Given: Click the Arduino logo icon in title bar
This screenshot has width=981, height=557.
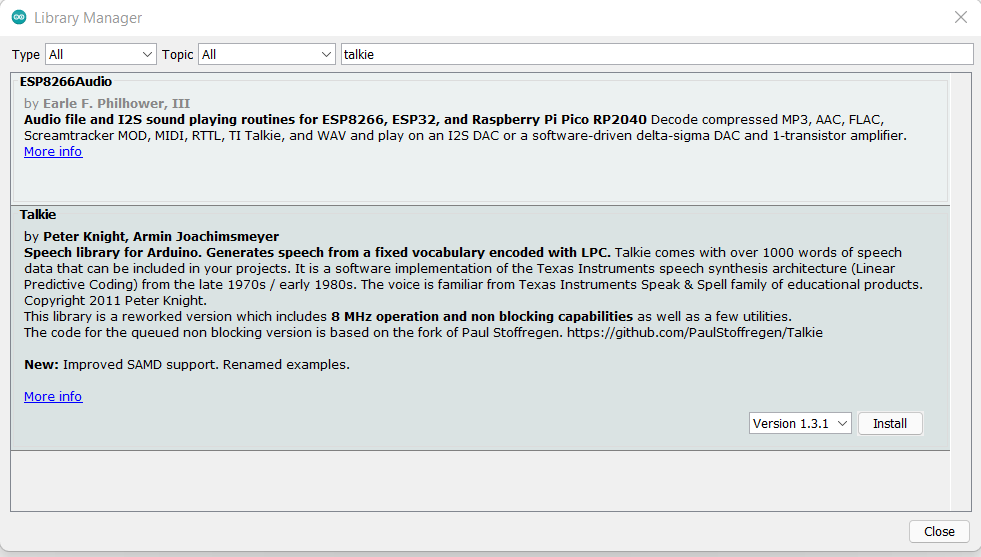Looking at the screenshot, I should [19, 18].
